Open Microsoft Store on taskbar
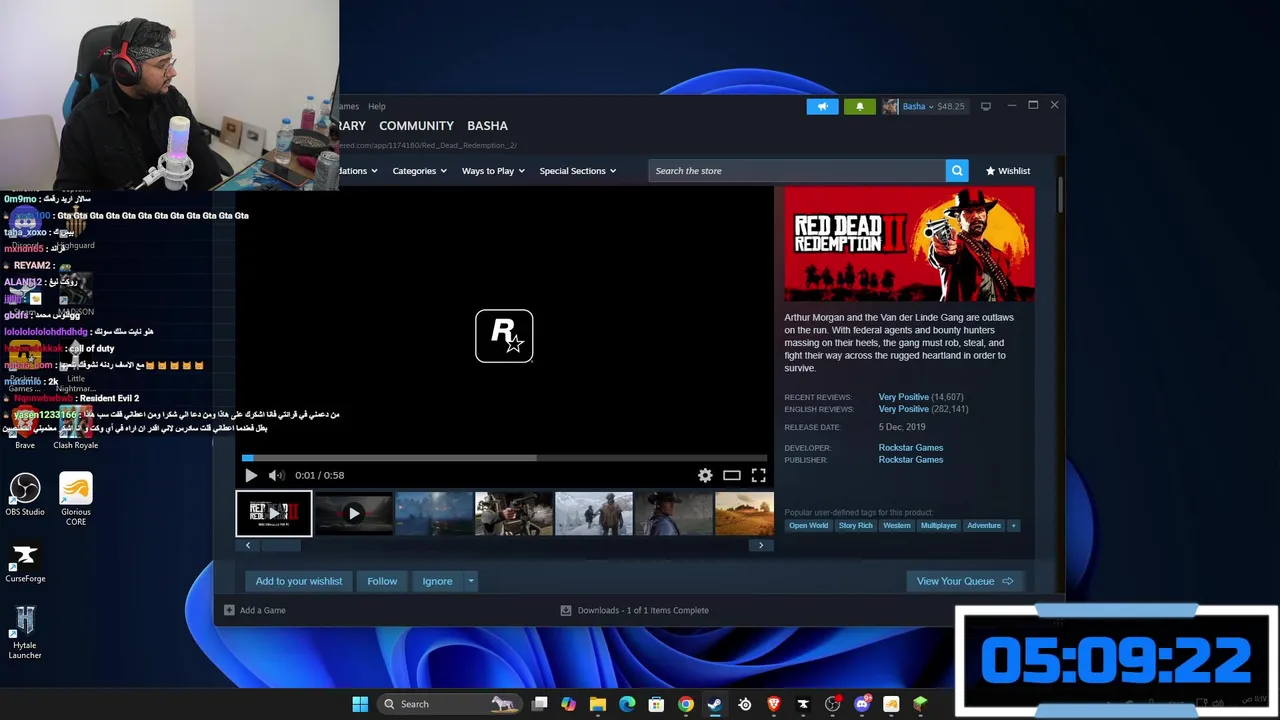1280x720 pixels. 656,704
